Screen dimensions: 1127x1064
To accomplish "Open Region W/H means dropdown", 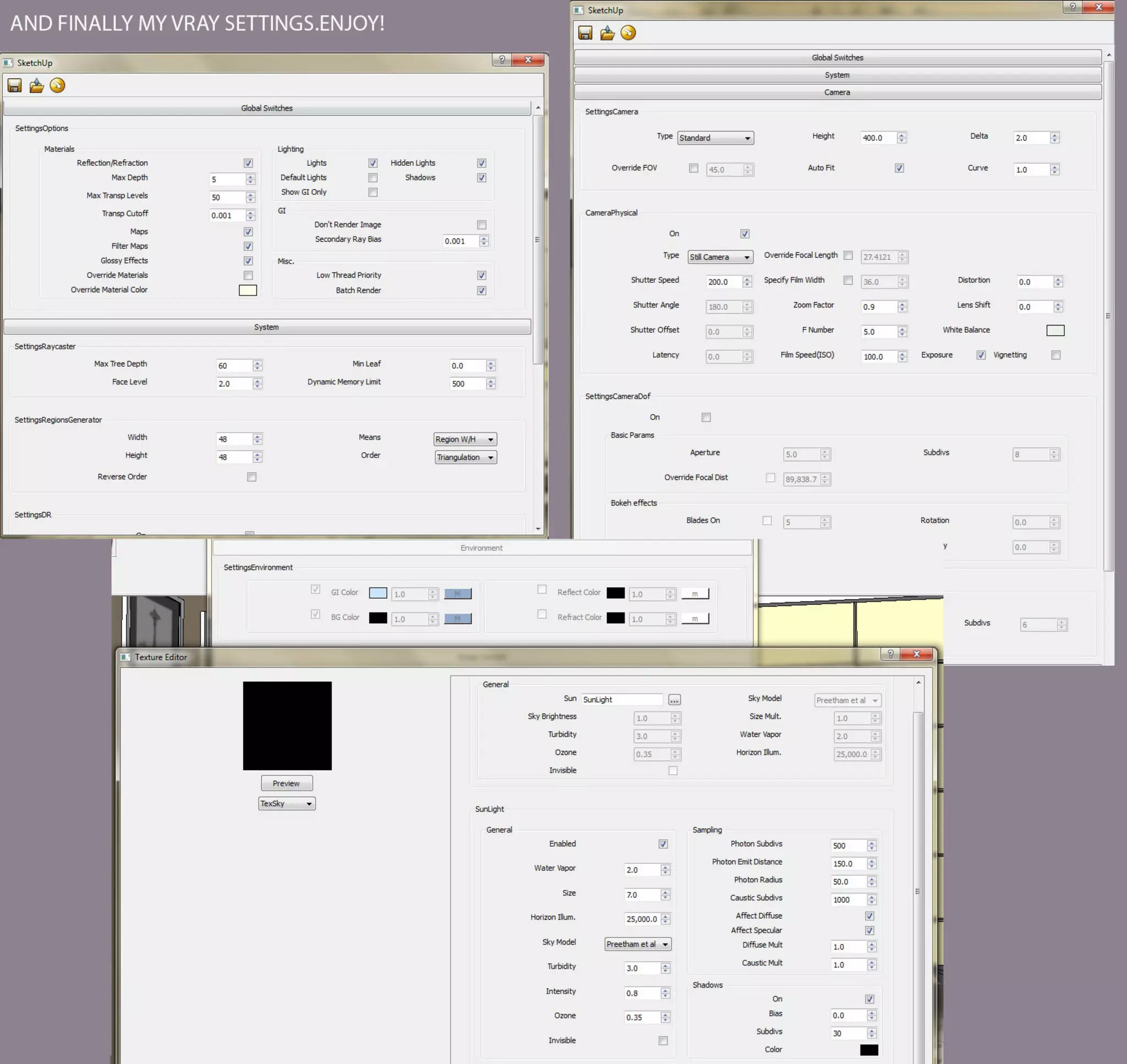I will tap(465, 440).
